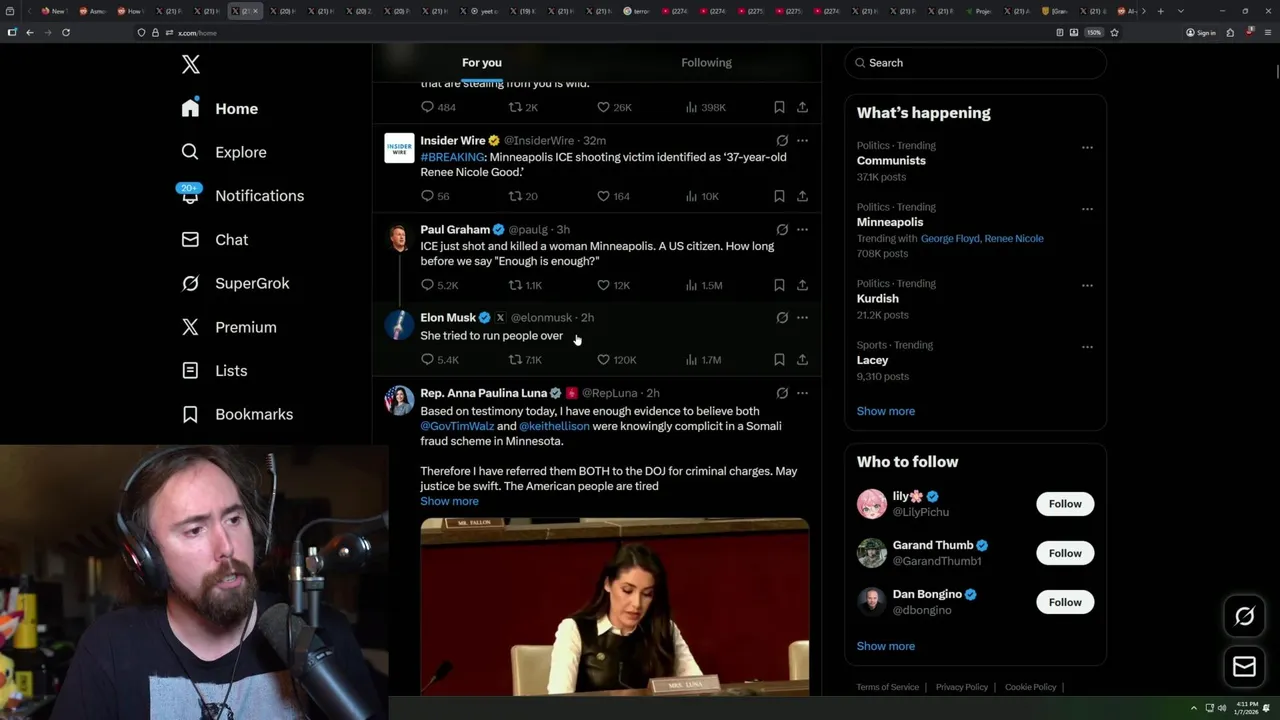Open SuperGrok from the sidebar
Screen dimensions: 1280x720
236,283
